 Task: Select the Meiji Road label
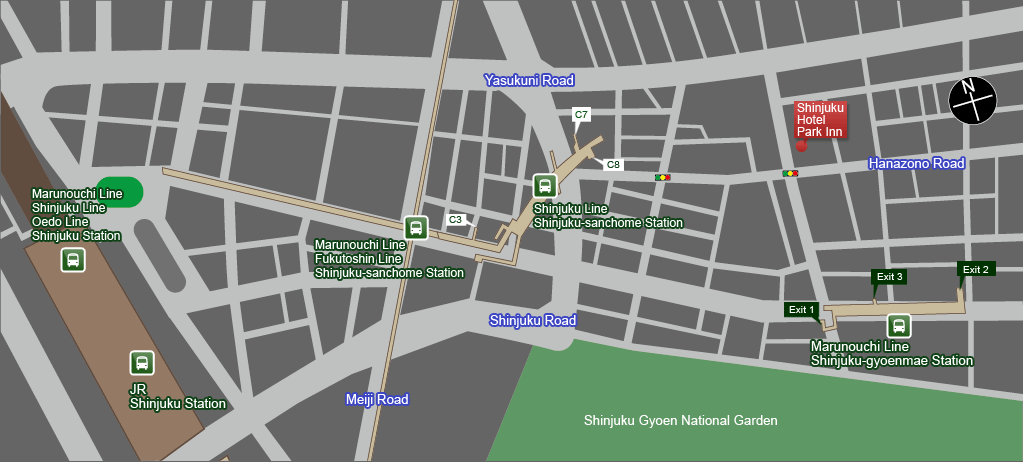point(377,399)
